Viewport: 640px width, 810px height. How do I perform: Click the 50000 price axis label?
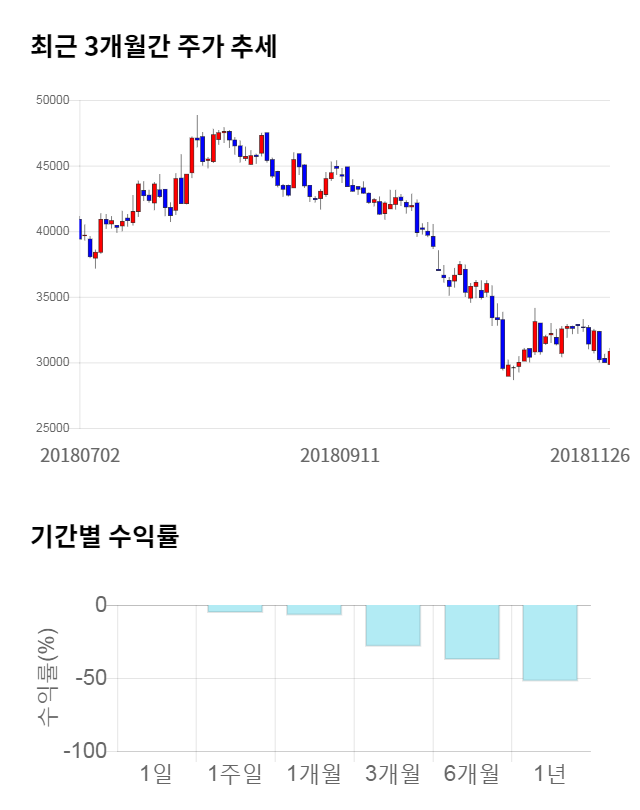tap(51, 100)
